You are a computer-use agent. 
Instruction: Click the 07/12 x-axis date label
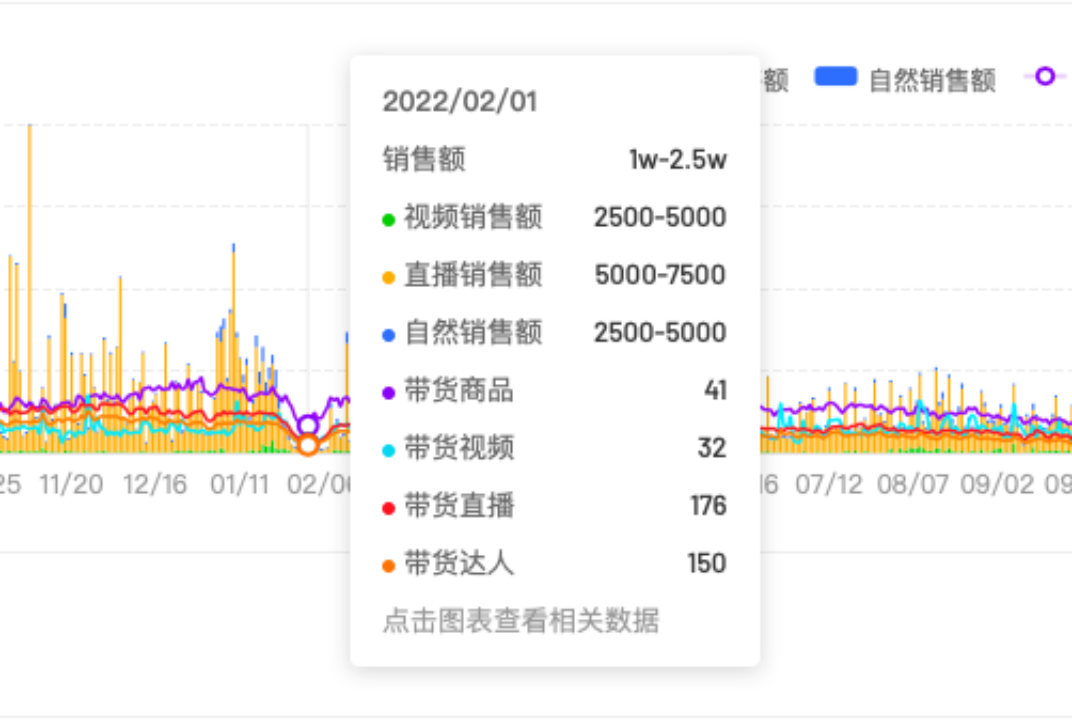click(x=829, y=485)
